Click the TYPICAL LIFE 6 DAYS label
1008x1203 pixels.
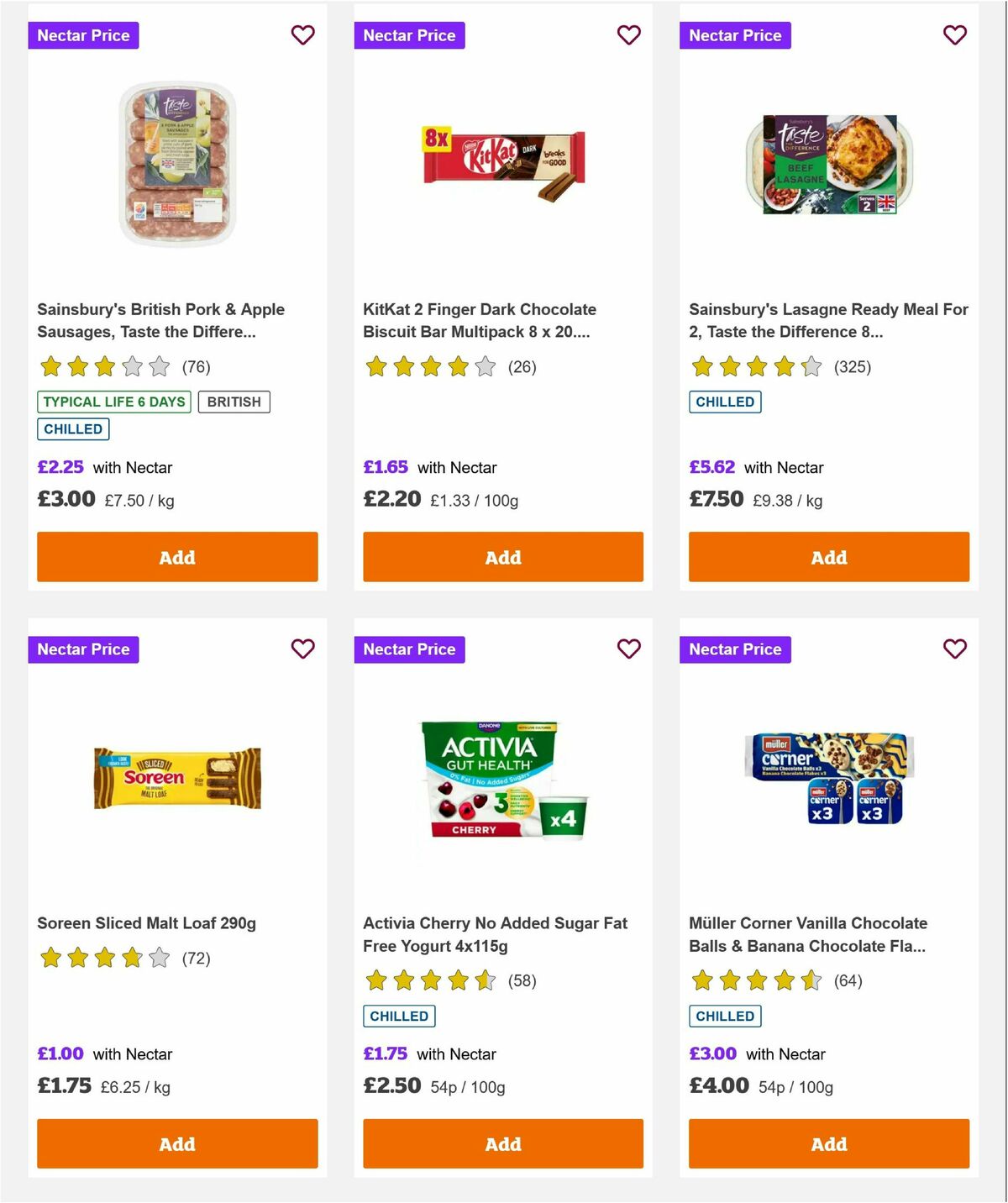[x=113, y=402]
